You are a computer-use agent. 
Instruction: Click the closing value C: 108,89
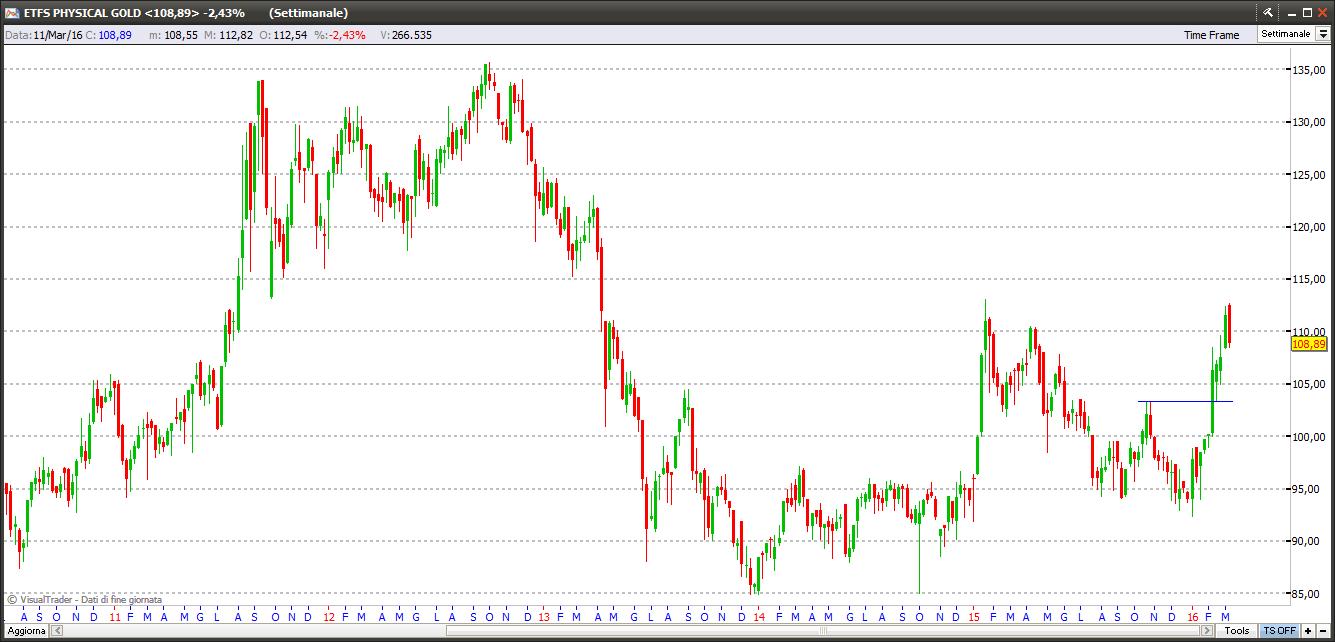click(x=109, y=35)
